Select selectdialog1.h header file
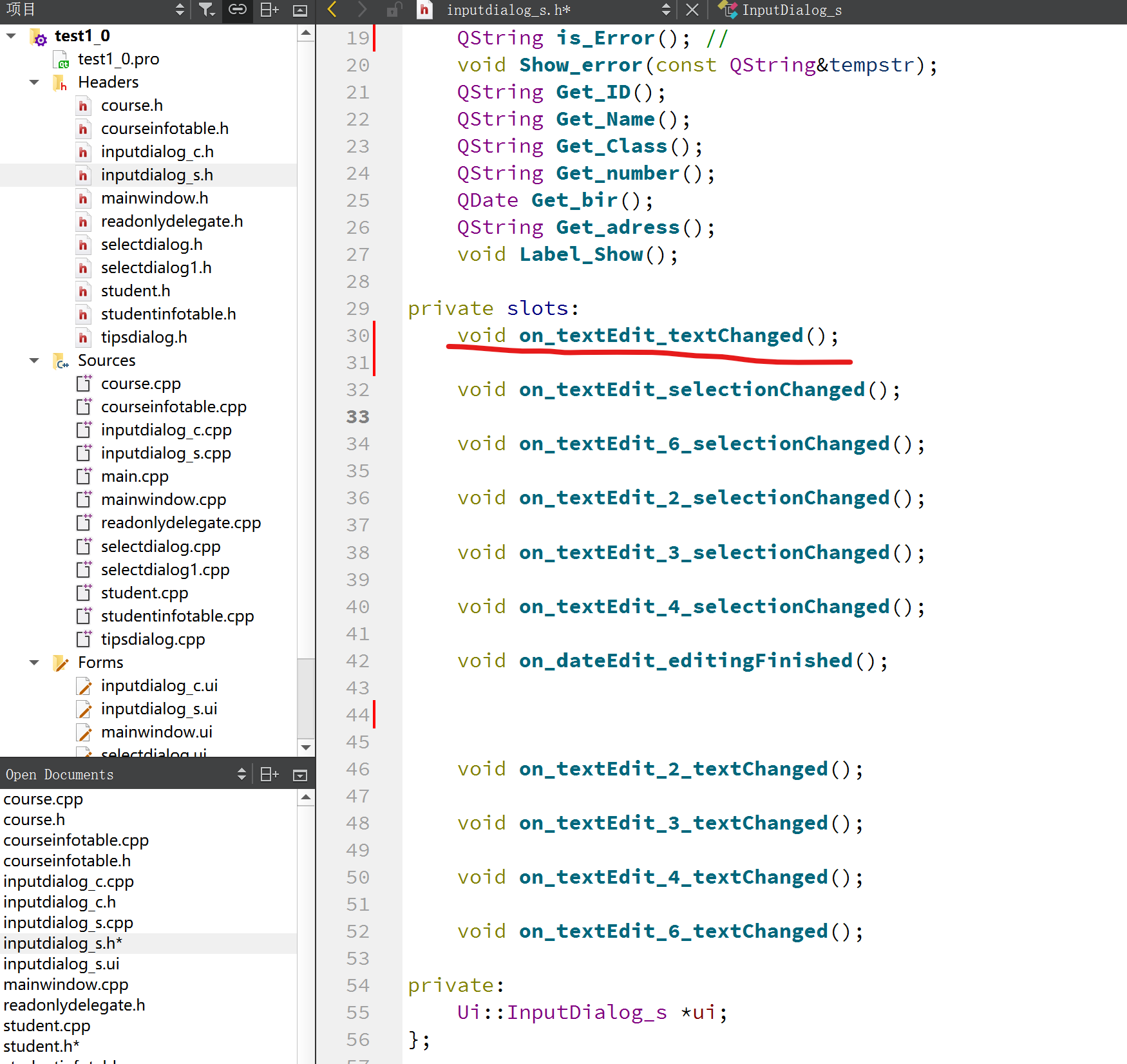 (156, 268)
